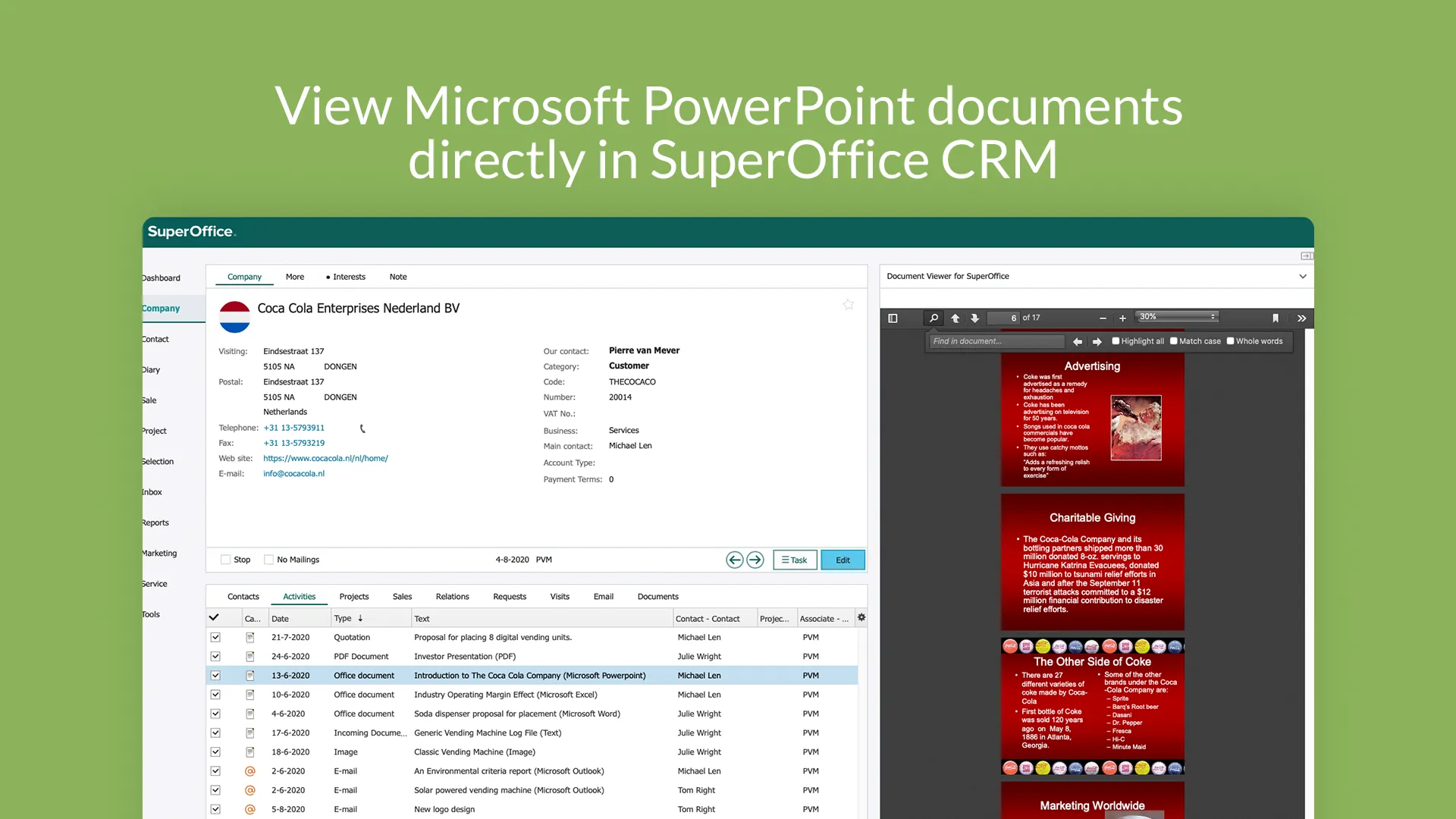This screenshot has height=819, width=1456.
Task: Zoom out with the minus icon
Action: click(1103, 318)
